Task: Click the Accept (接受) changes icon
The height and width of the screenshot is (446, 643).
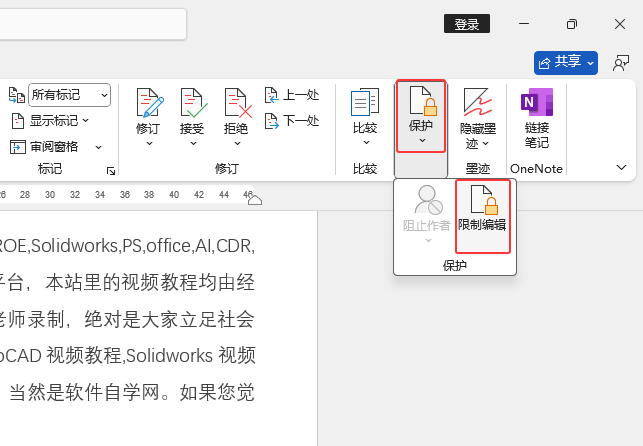Action: [193, 102]
